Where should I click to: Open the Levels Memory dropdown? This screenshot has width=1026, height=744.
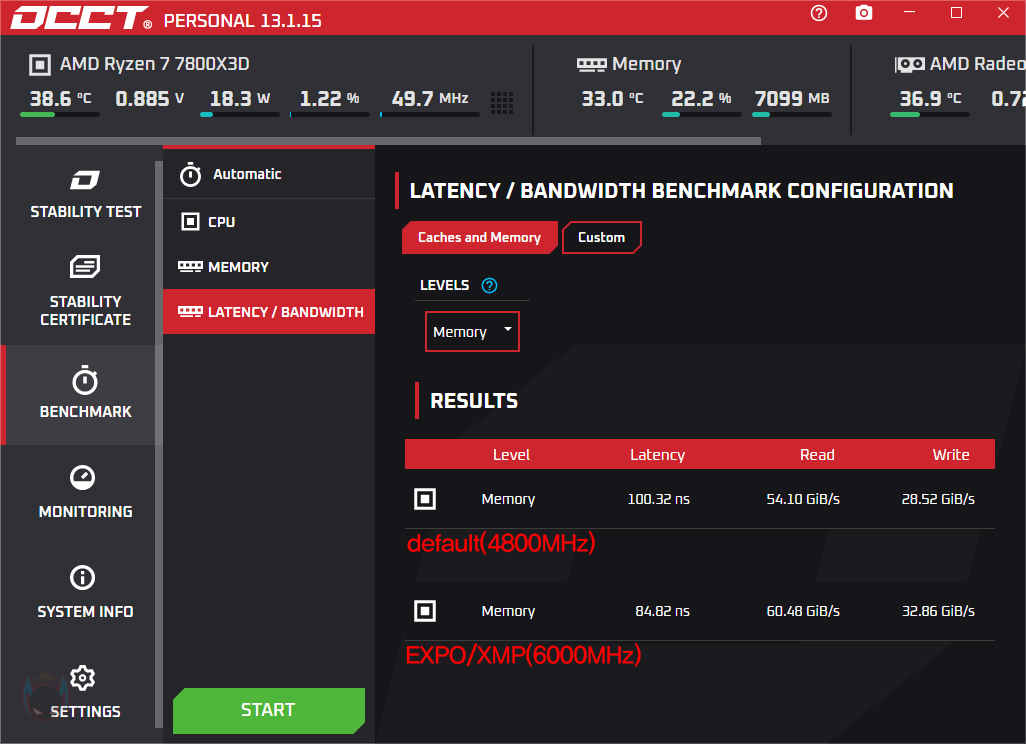[x=472, y=332]
